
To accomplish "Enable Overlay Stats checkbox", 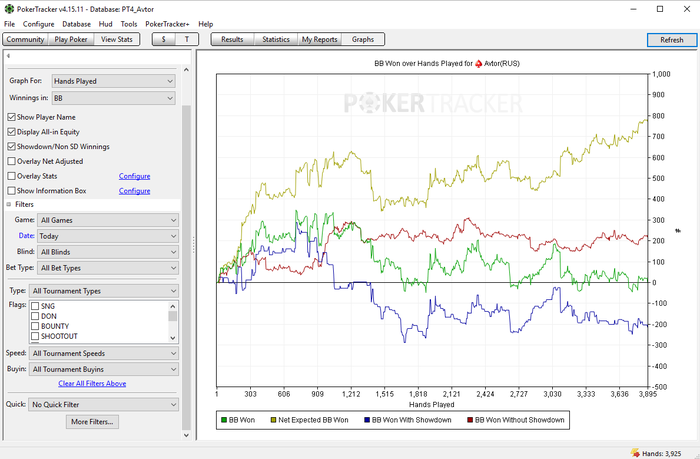I will coord(12,176).
